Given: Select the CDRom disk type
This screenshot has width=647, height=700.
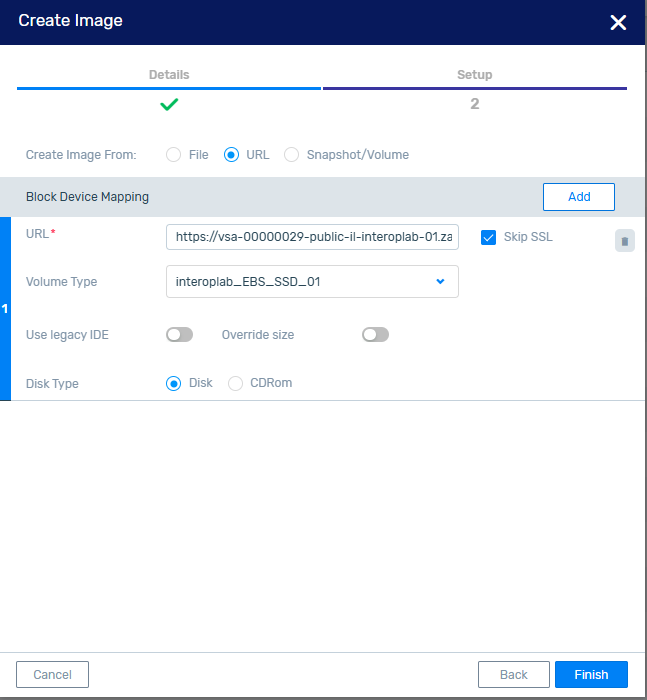Looking at the screenshot, I should (x=236, y=383).
